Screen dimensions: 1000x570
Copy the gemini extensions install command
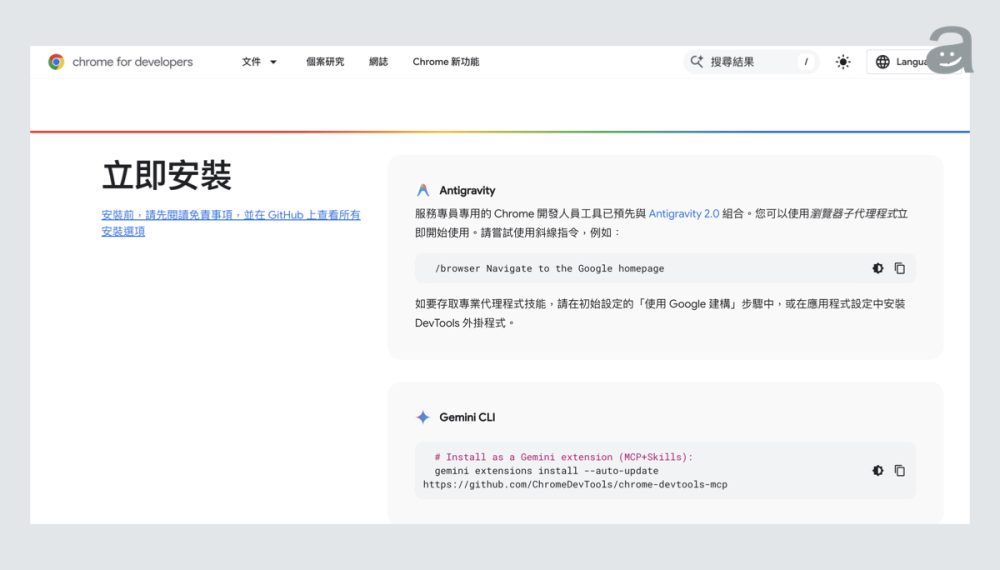point(899,471)
